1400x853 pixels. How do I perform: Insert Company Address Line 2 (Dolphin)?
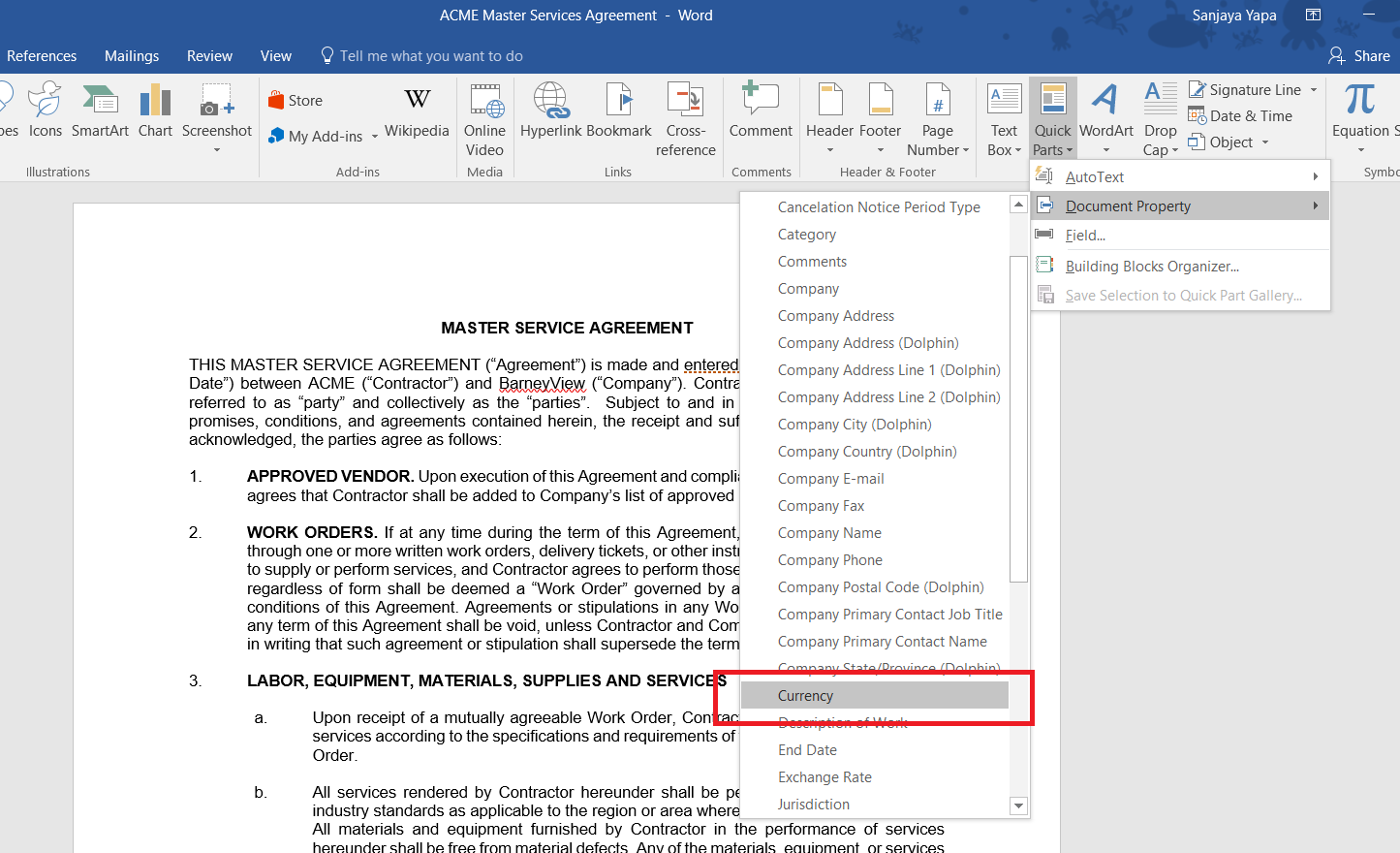pyautogui.click(x=875, y=397)
